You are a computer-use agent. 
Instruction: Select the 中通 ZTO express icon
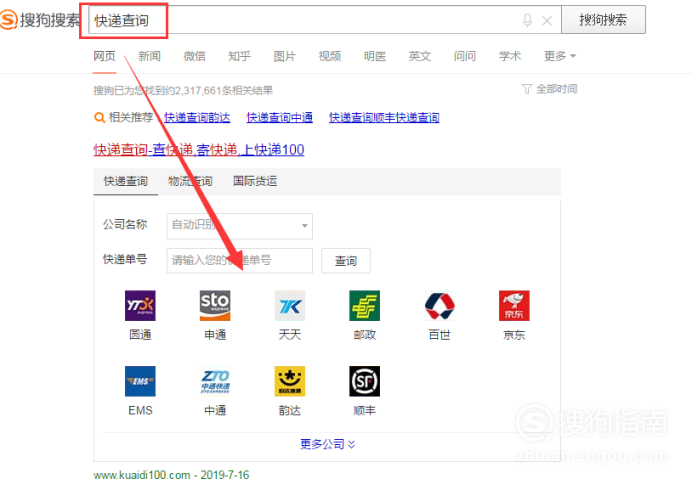215,381
